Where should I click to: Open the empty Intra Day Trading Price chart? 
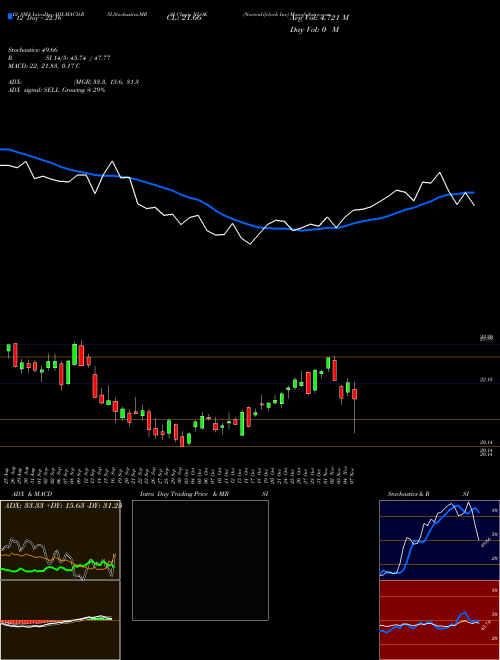click(200, 560)
